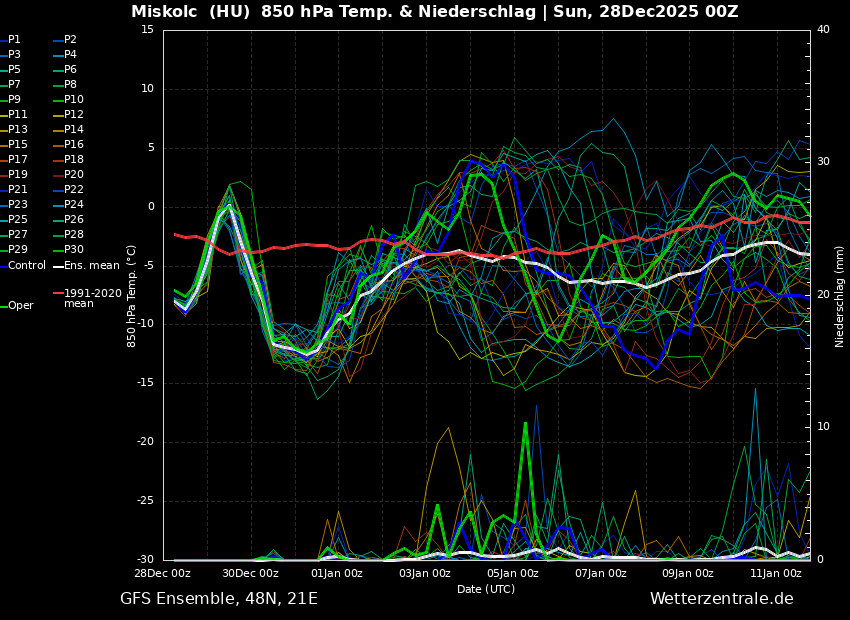The image size is (850, 620).
Task: Select the 01Jan 00z date tick
Action: (x=337, y=574)
